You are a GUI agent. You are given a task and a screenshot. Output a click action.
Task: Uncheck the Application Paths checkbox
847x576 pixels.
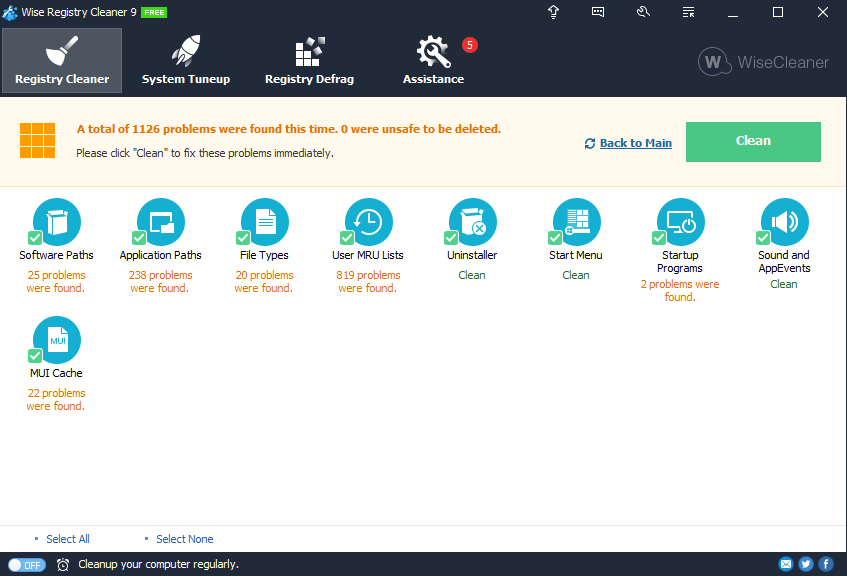(139, 238)
